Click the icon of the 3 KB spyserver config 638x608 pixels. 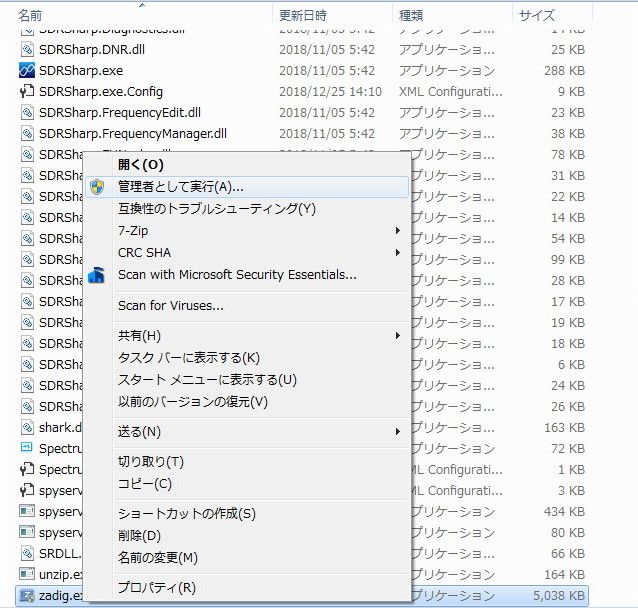point(27,490)
